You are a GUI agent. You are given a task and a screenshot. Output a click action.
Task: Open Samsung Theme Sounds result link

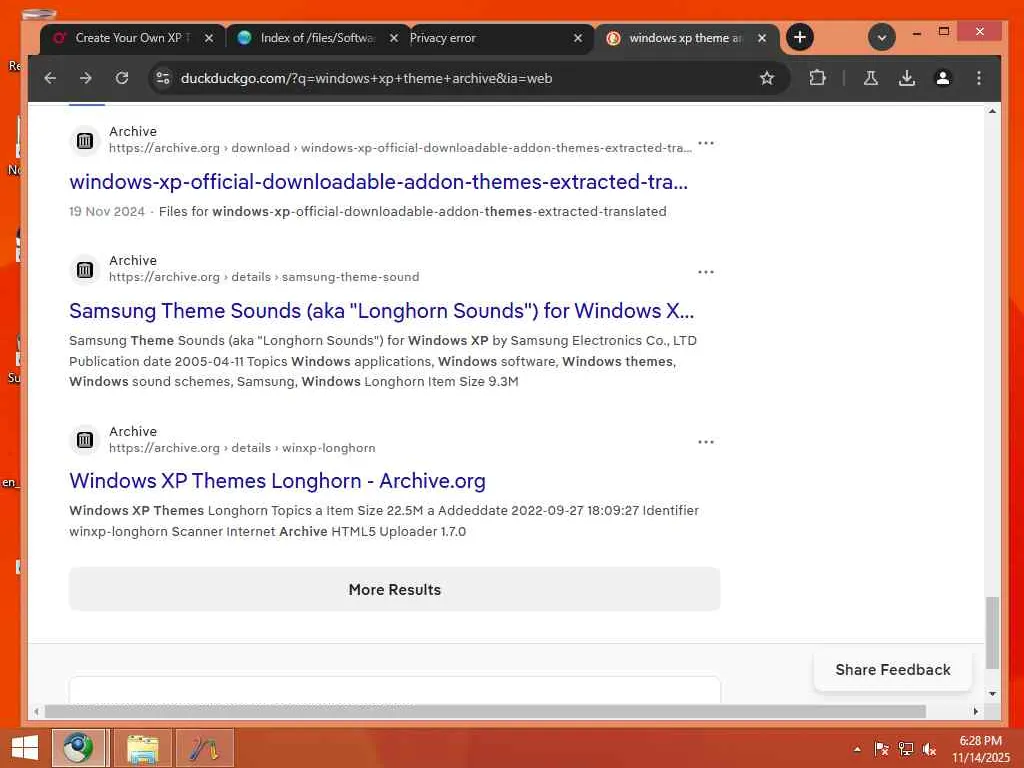[x=381, y=311]
